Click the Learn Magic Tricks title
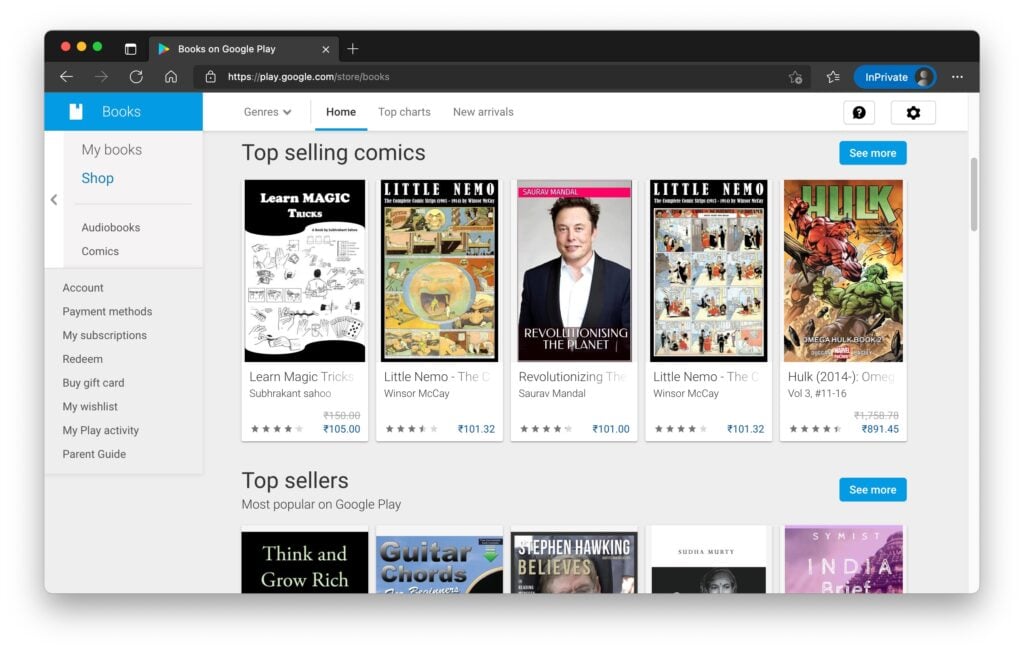The image size is (1024, 652). tap(301, 377)
